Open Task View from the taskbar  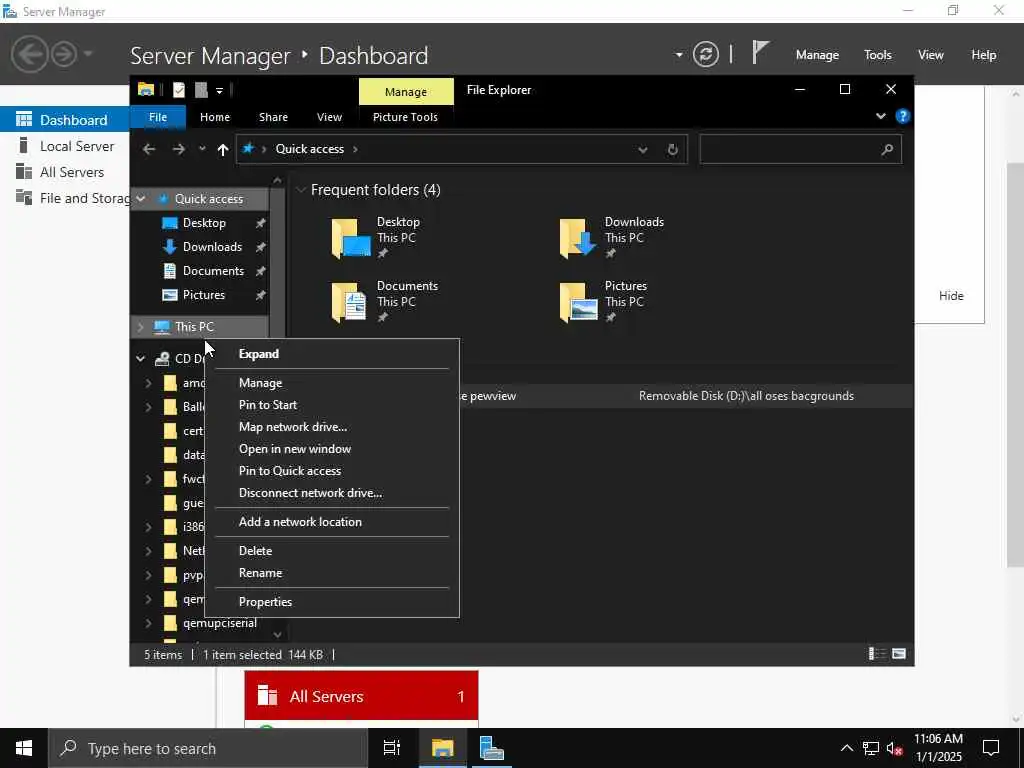(x=391, y=748)
